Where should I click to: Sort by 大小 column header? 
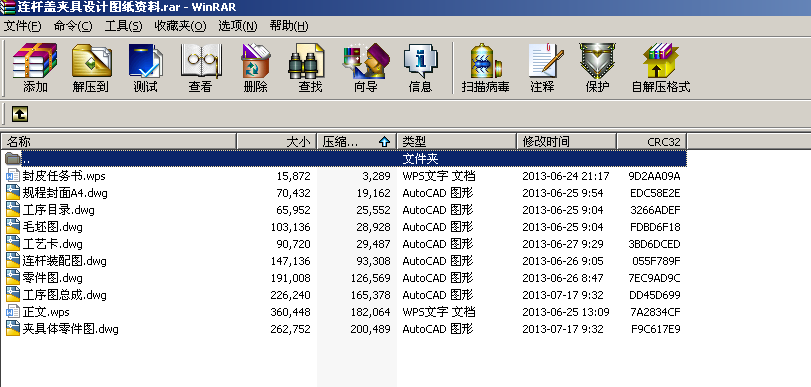tap(277, 141)
